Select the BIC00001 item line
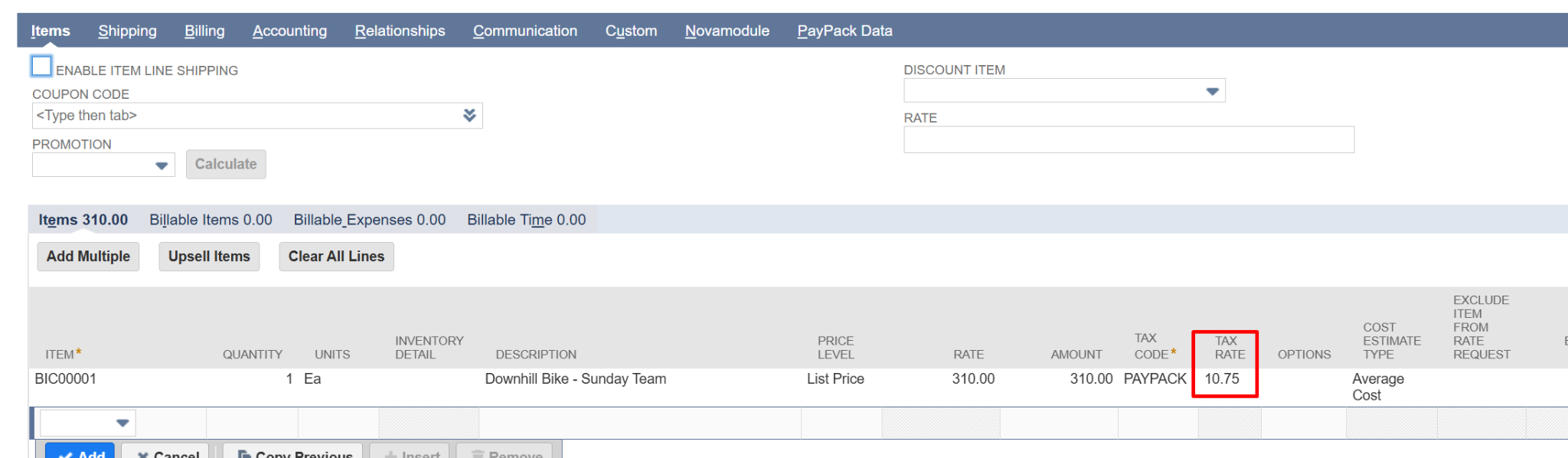This screenshot has width=1568, height=458. tap(796, 387)
